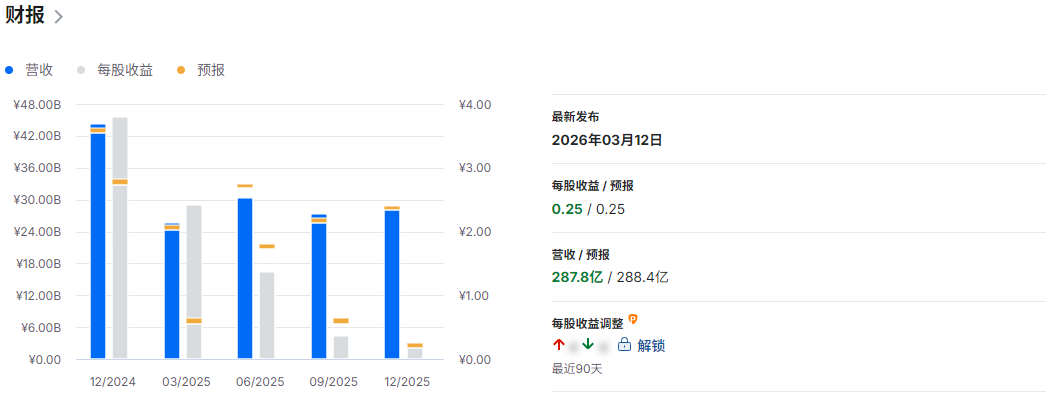
Task: Toggle the 营收 legend blue dot
Action: coord(9,70)
